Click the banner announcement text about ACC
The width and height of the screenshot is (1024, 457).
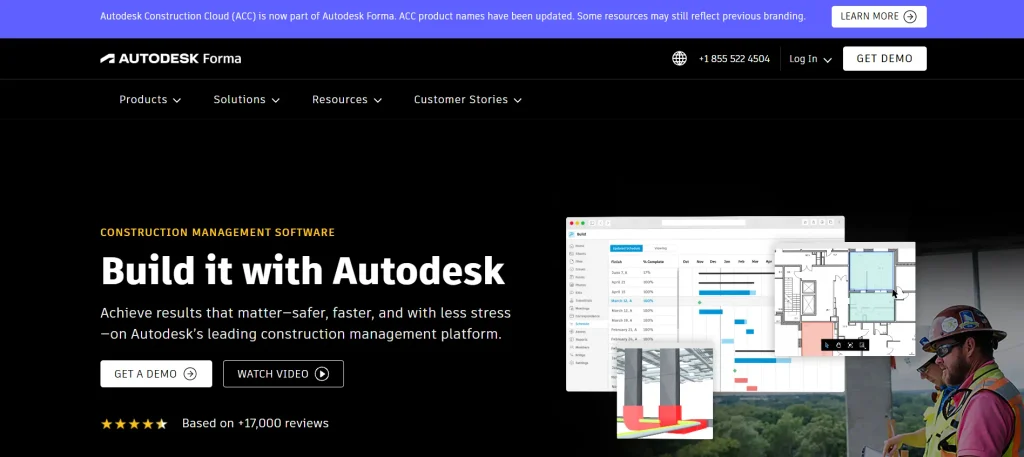[453, 16]
